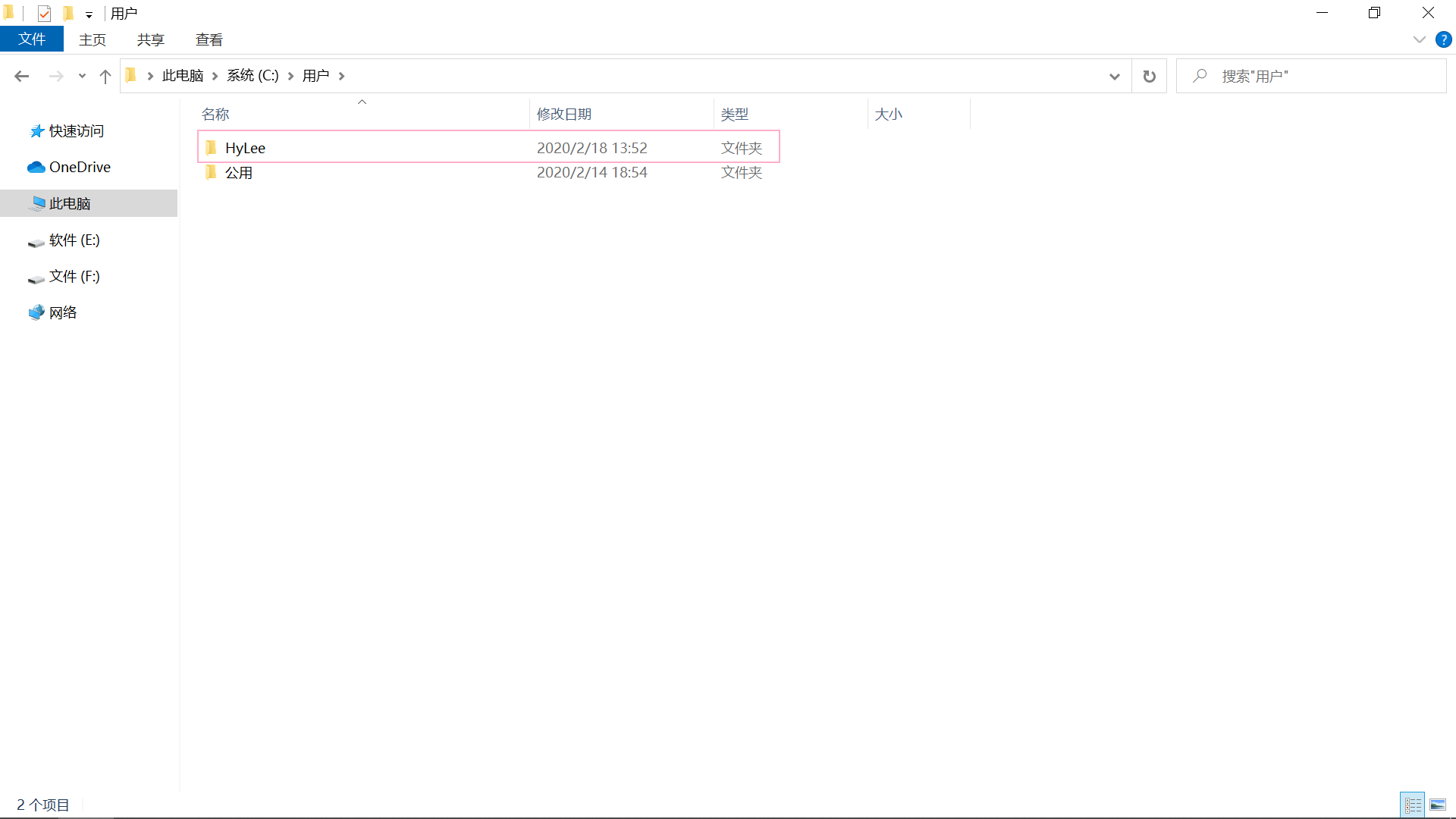The image size is (1456, 819).
Task: Expand the ribbon with the chevron
Action: click(1419, 39)
